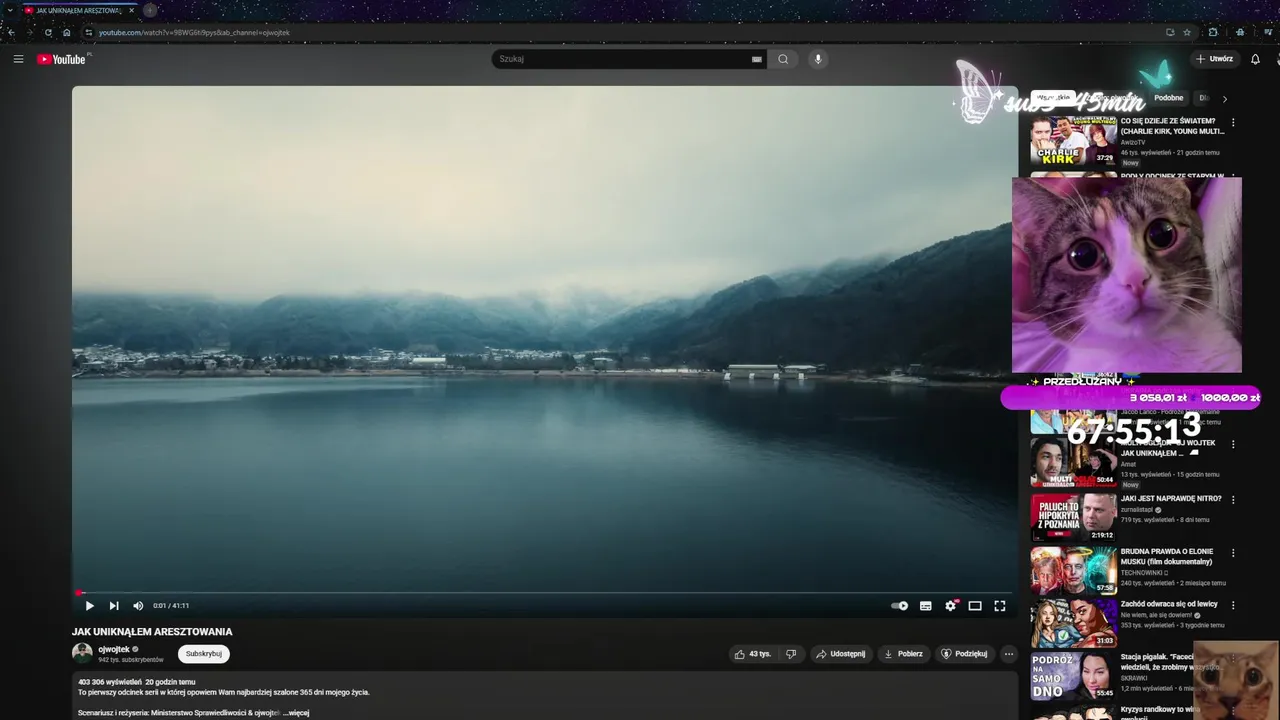Open PODRÓŻ NA SAMO DNO thumbnail
Image resolution: width=1280 pixels, height=720 pixels.
pos(1073,676)
